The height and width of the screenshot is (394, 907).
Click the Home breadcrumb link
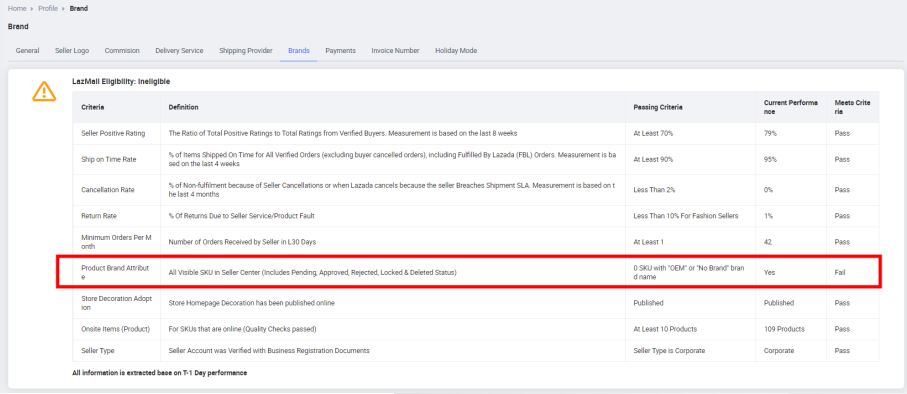tap(17, 9)
